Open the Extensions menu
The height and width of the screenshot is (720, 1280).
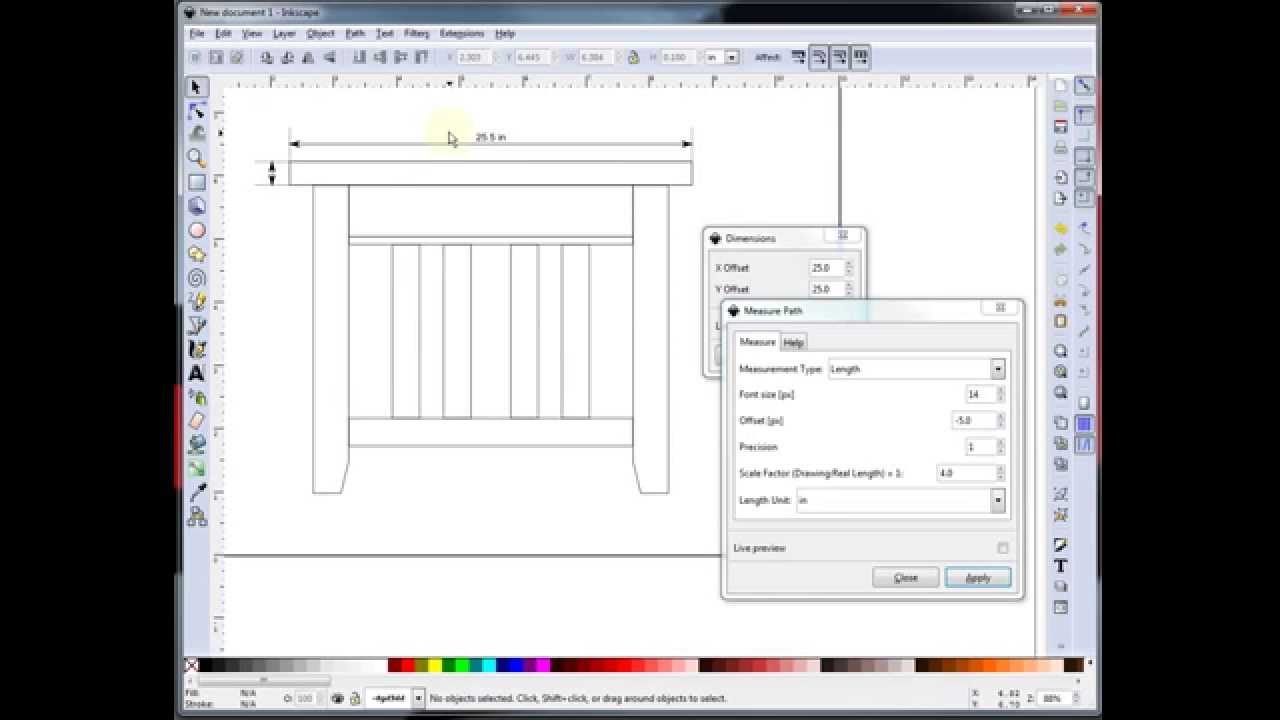click(461, 33)
